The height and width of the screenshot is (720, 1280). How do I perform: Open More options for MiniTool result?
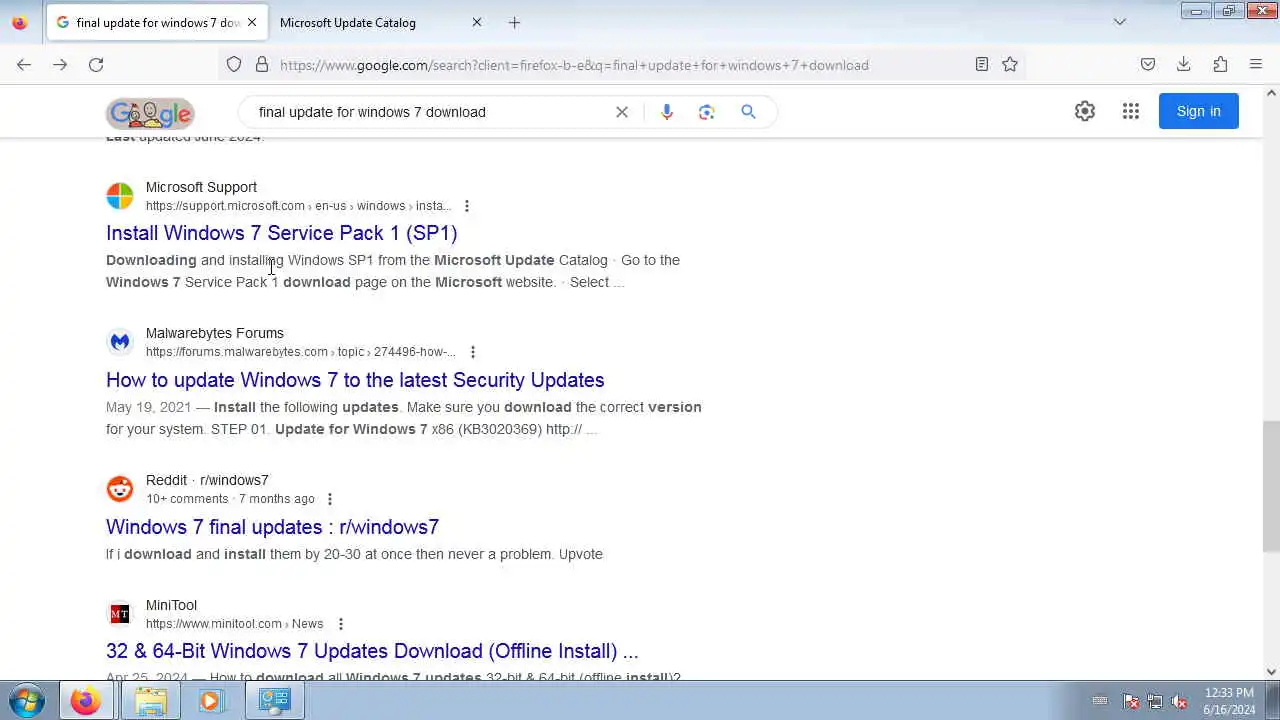pyautogui.click(x=340, y=624)
